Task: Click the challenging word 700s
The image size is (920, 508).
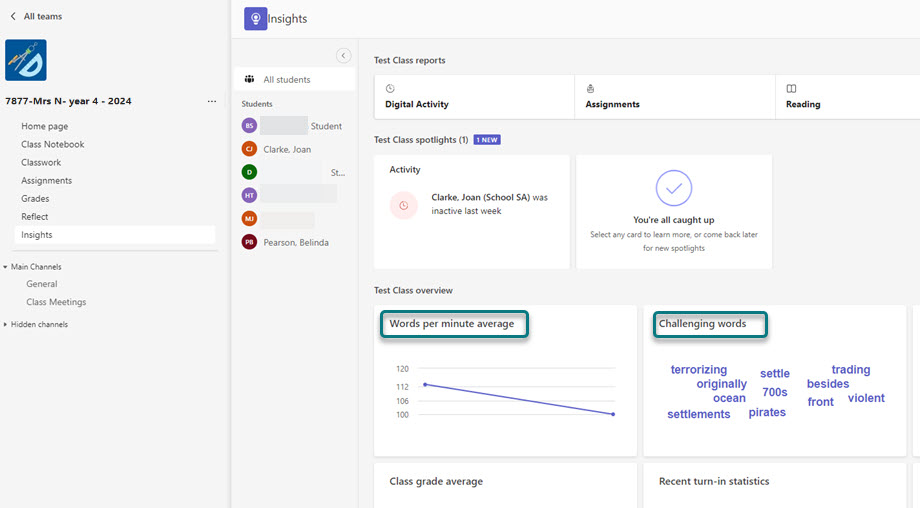Action: 775,392
